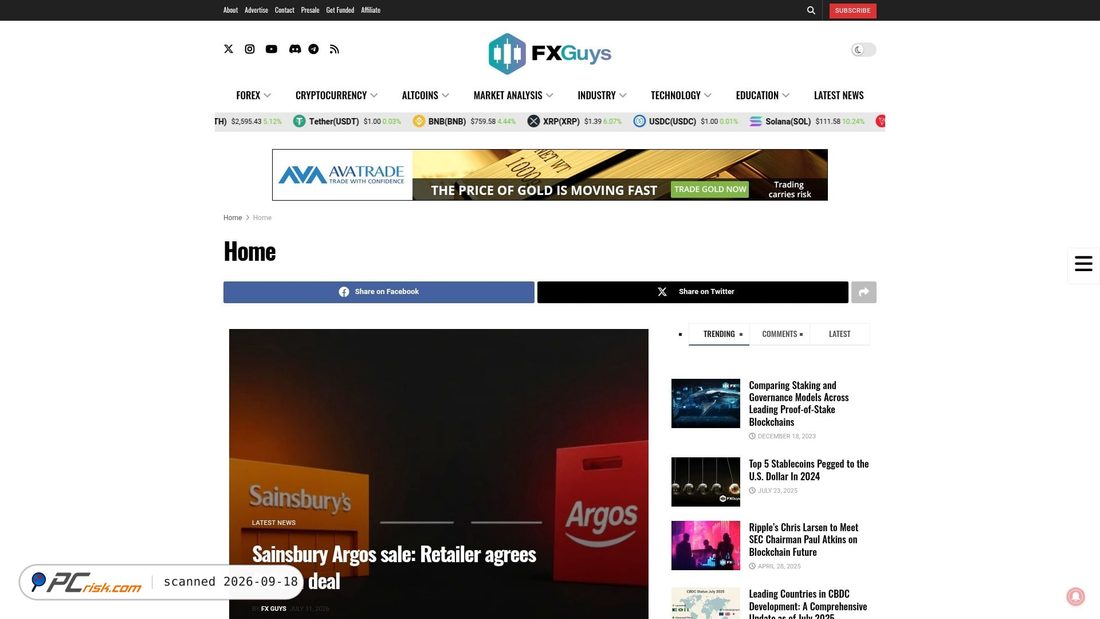This screenshot has width=1100, height=619.
Task: Click the AvaTrade logo in banner
Action: (342, 175)
